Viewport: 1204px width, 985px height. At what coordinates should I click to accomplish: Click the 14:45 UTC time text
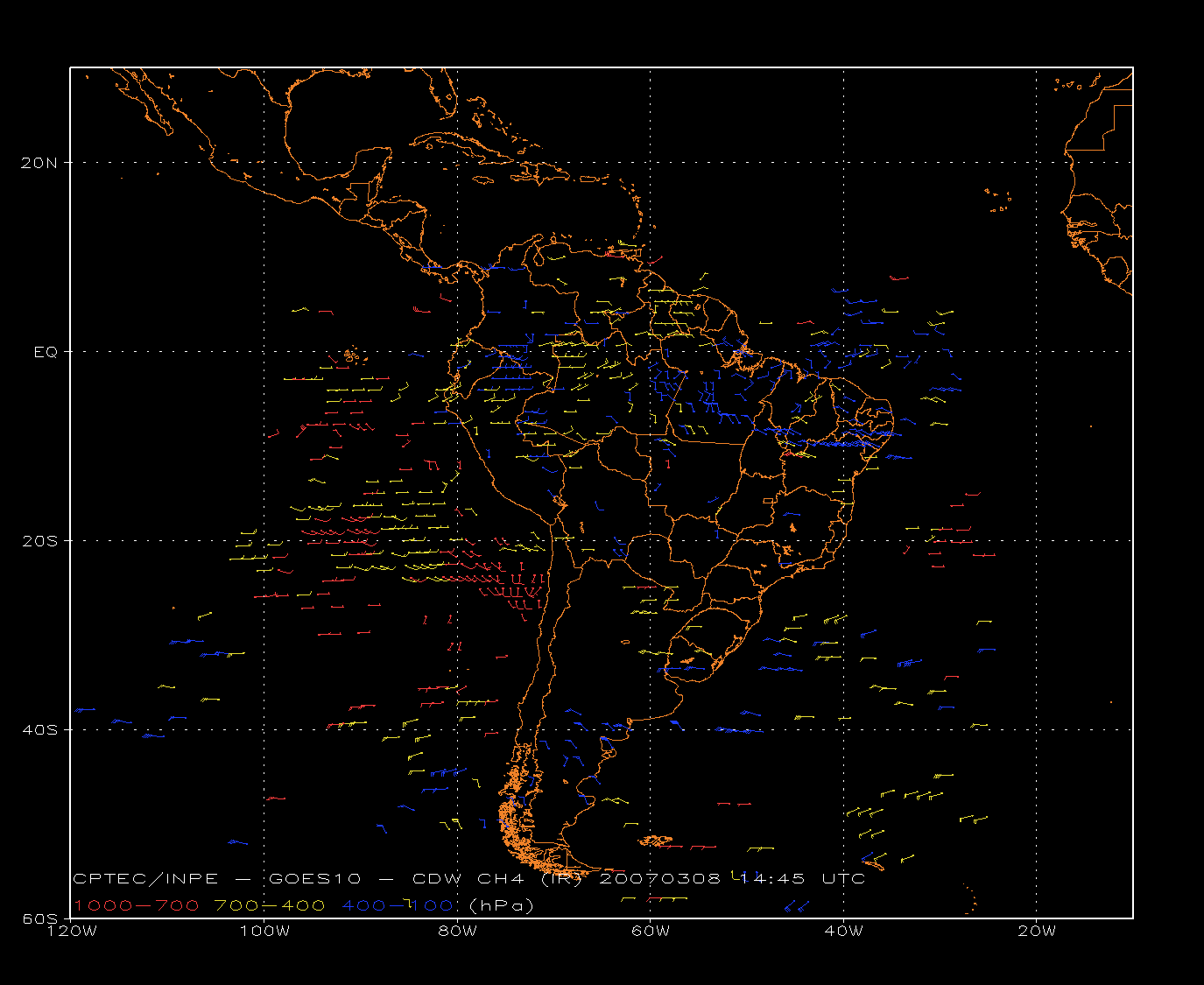pos(802,879)
